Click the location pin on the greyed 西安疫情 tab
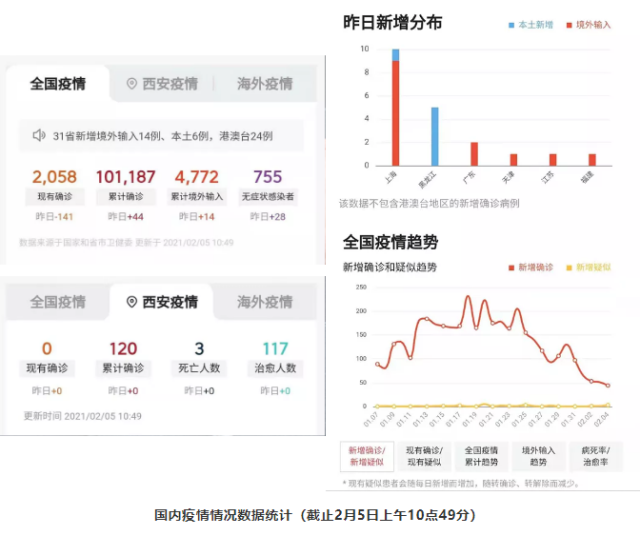The width and height of the screenshot is (640, 536). 131,84
